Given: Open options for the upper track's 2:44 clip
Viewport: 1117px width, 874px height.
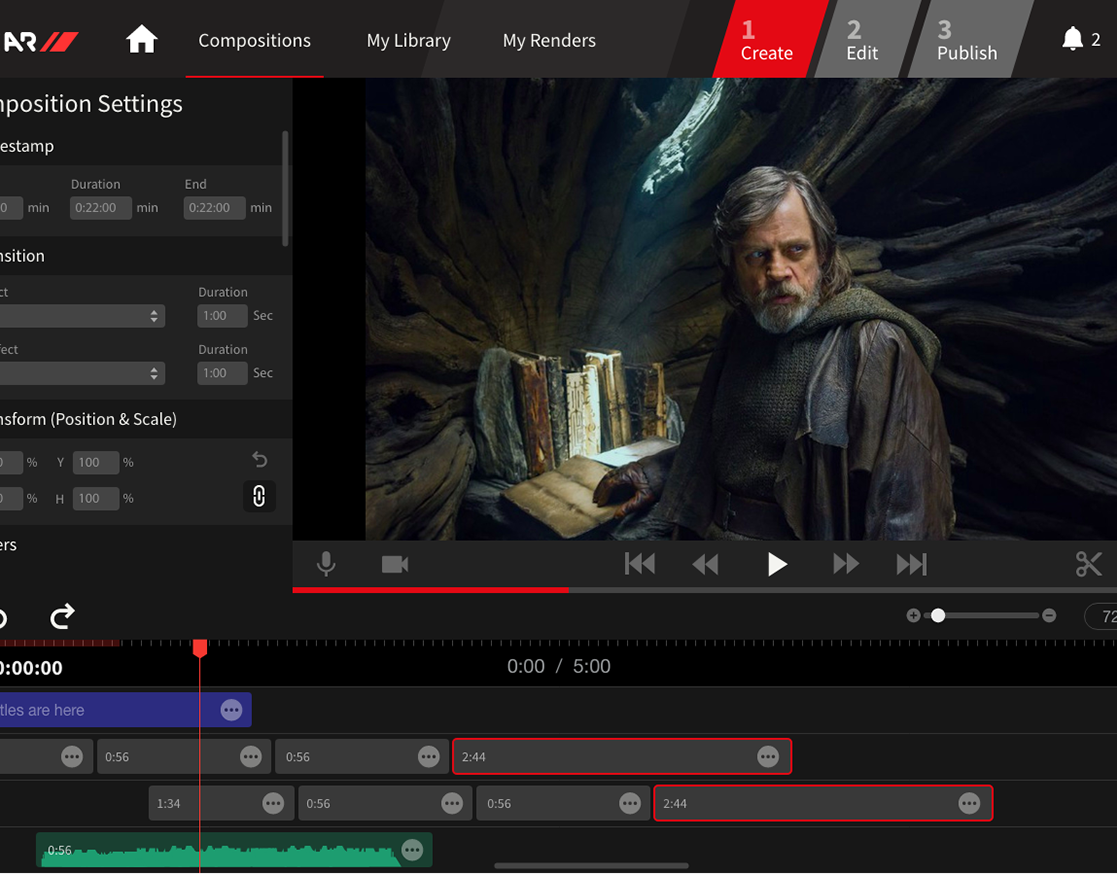Looking at the screenshot, I should click(x=768, y=756).
